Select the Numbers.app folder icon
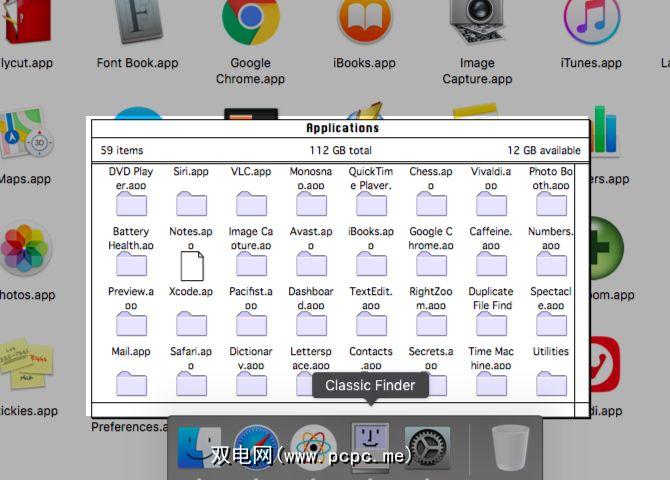 click(x=552, y=264)
